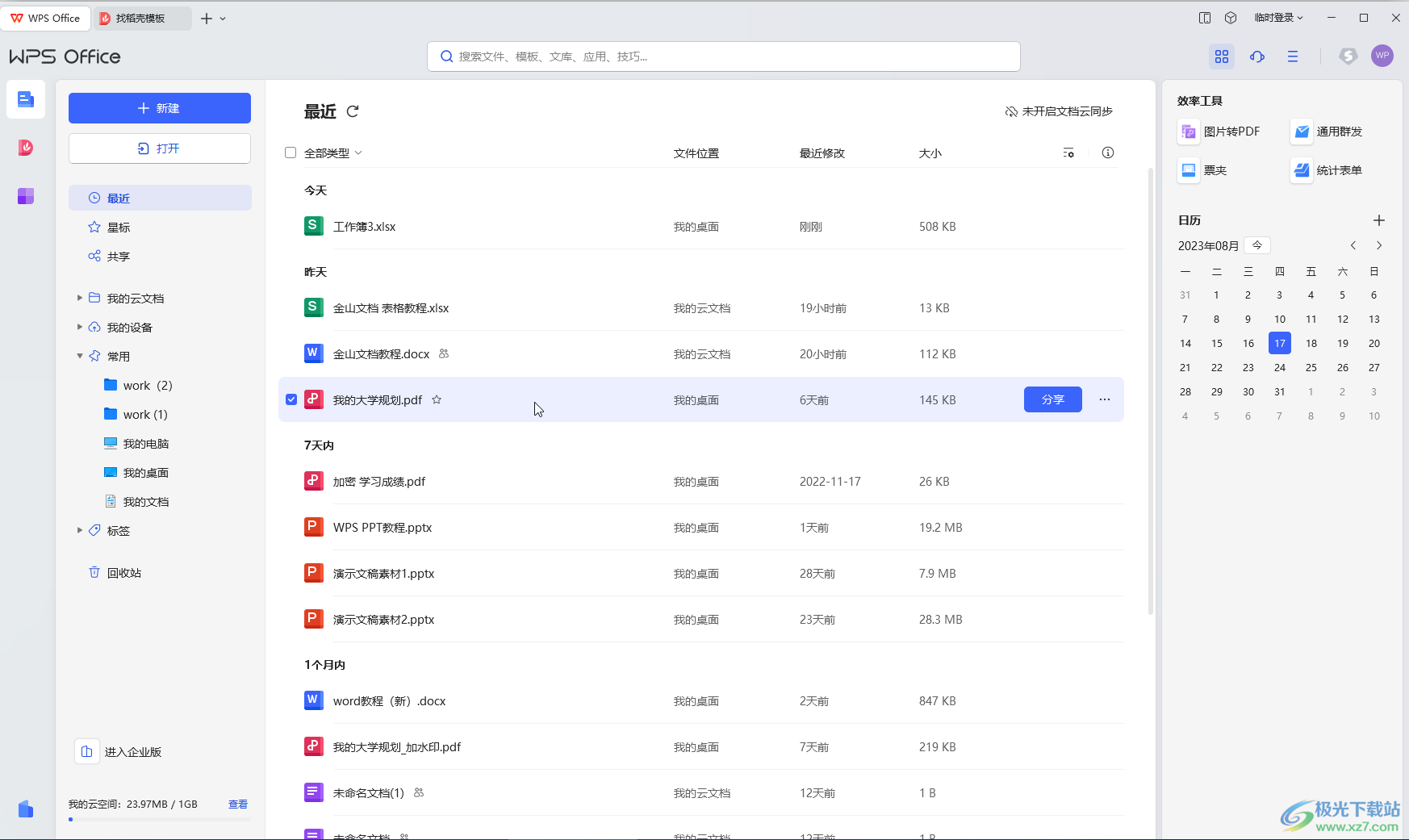This screenshot has width=1409, height=840.
Task: Collapse the 常用 tree node
Action: 80,356
